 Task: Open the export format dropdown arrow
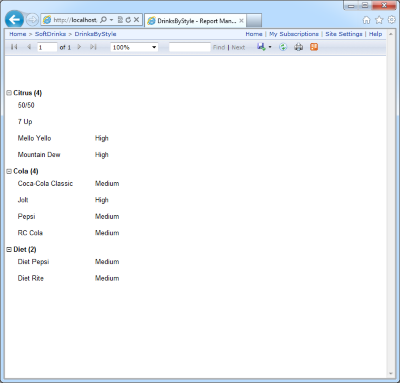tap(270, 47)
